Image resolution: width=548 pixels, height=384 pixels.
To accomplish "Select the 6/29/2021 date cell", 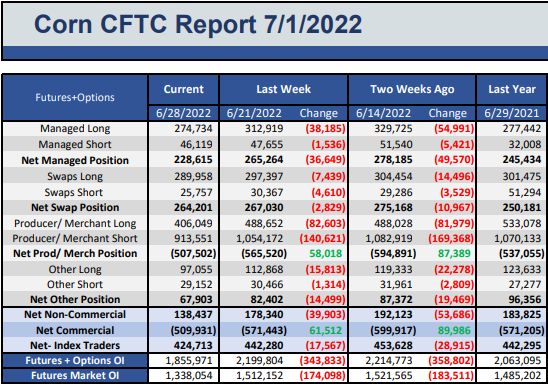I will coord(512,113).
